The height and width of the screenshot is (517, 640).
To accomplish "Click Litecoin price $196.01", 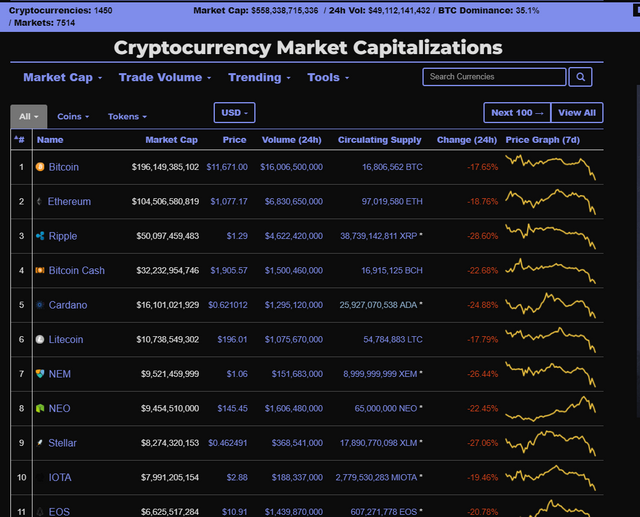I will point(232,339).
